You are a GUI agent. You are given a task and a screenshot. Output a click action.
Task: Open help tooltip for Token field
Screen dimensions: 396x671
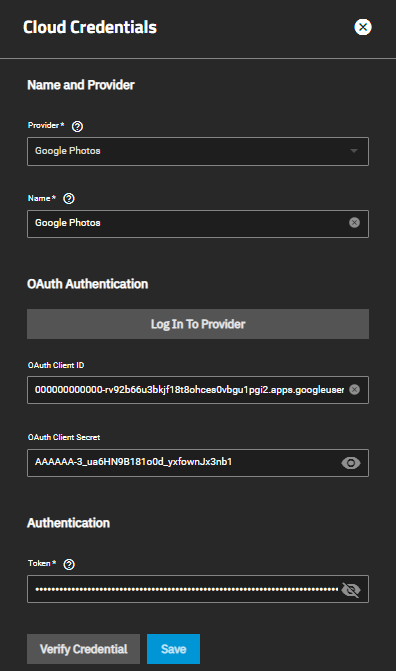69,564
